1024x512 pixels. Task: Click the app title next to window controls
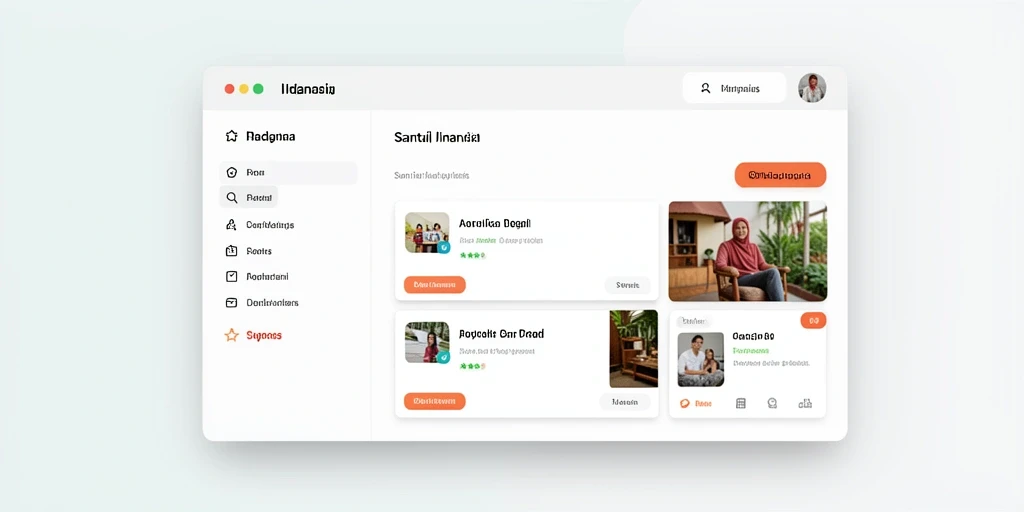(308, 89)
